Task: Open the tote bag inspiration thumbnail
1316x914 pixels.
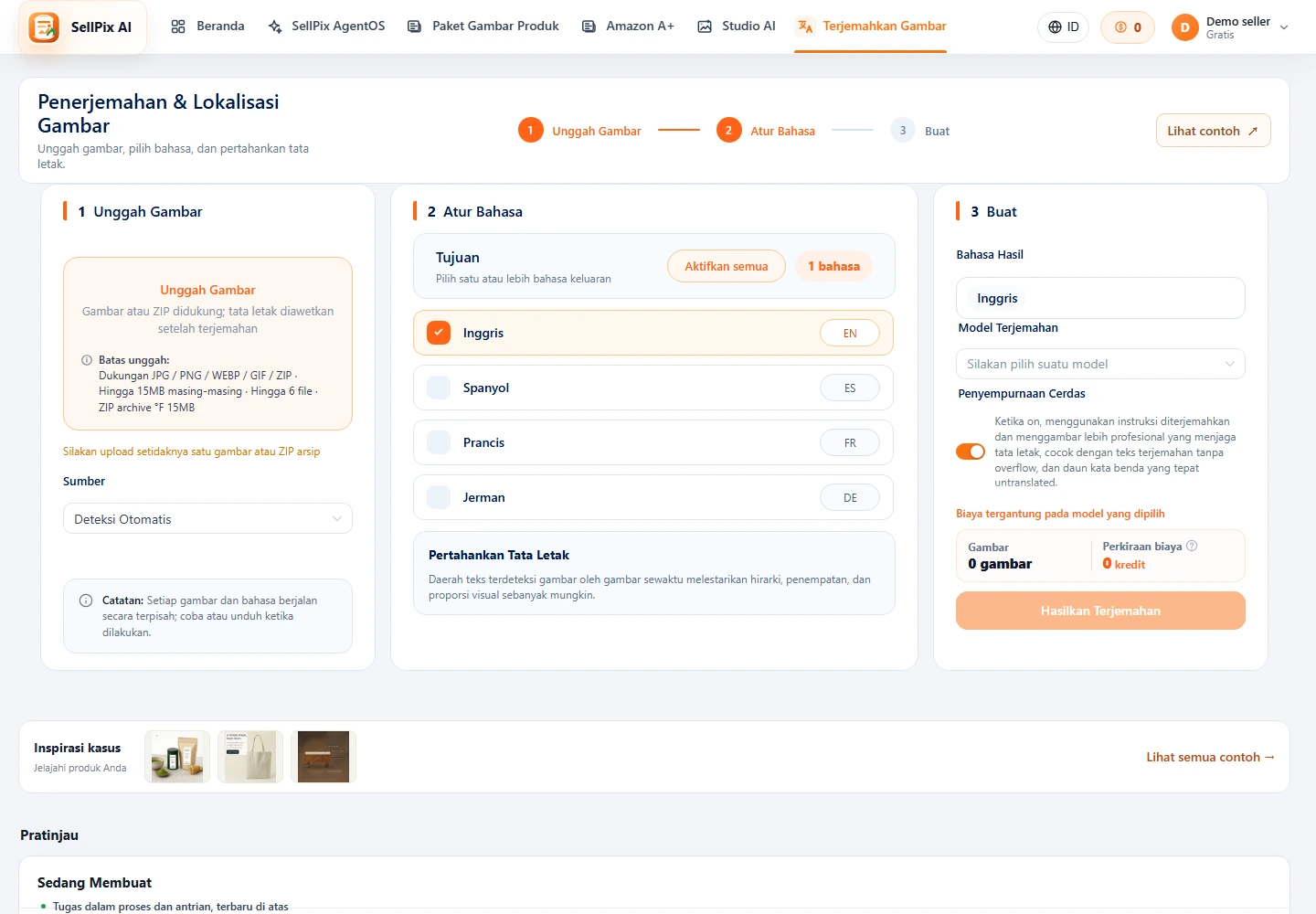Action: 250,757
